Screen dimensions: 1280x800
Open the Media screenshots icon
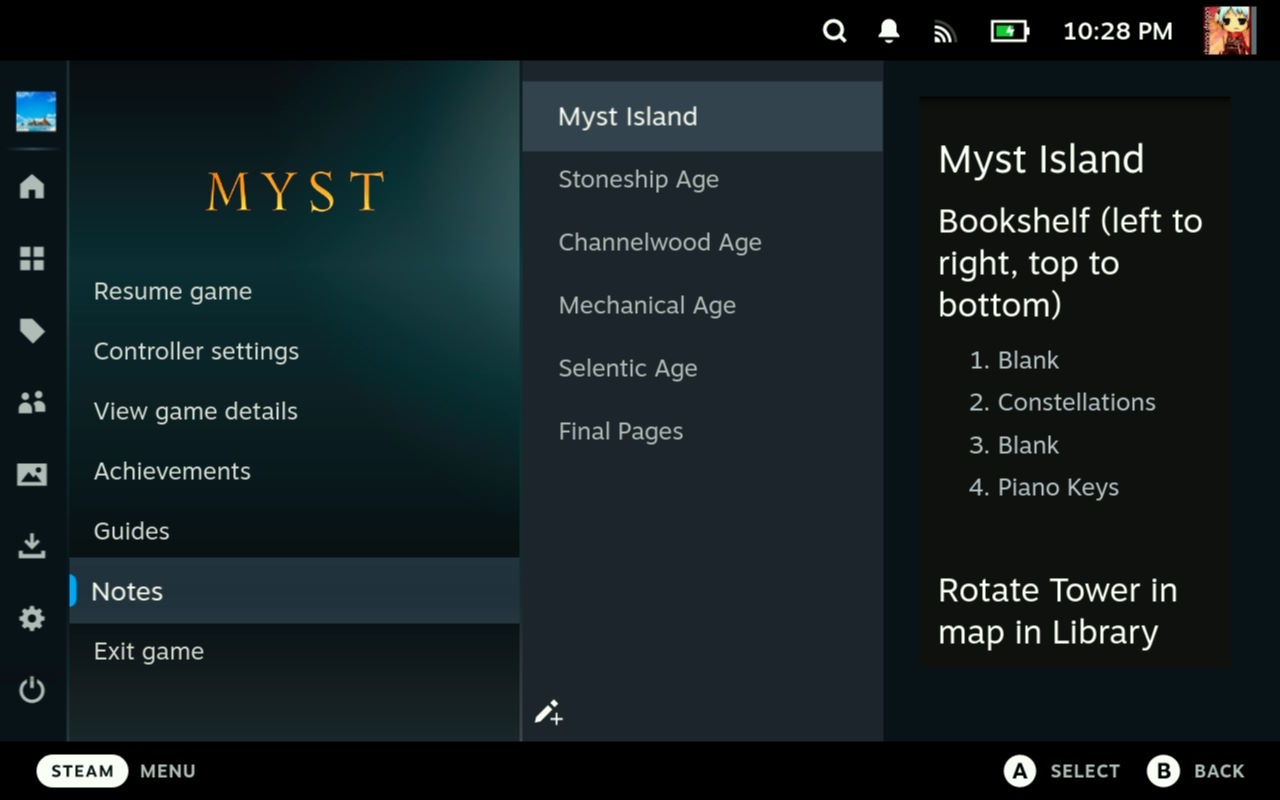32,475
